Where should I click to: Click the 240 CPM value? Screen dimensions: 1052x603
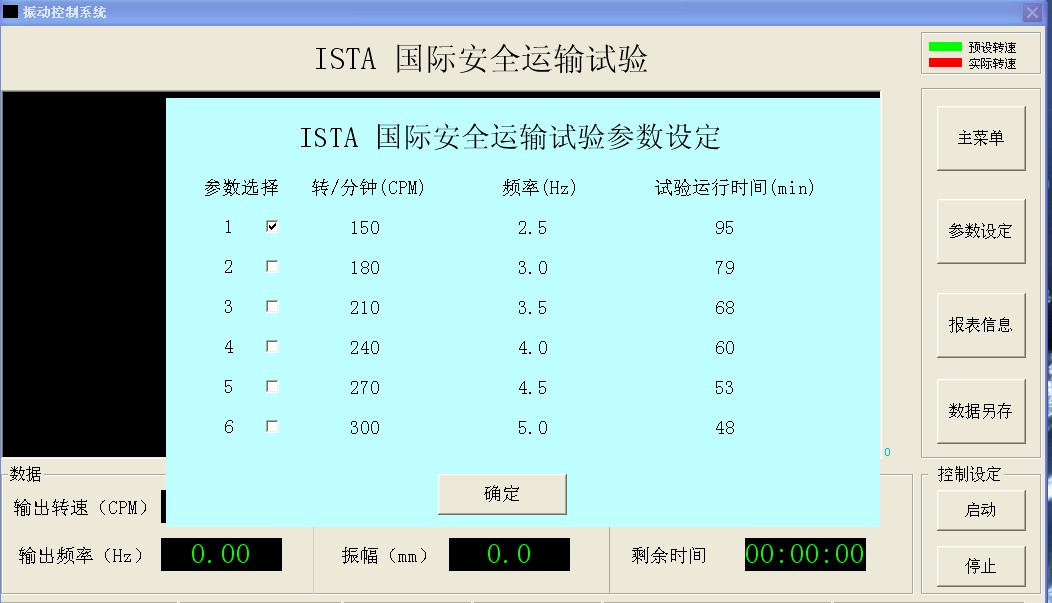point(365,348)
